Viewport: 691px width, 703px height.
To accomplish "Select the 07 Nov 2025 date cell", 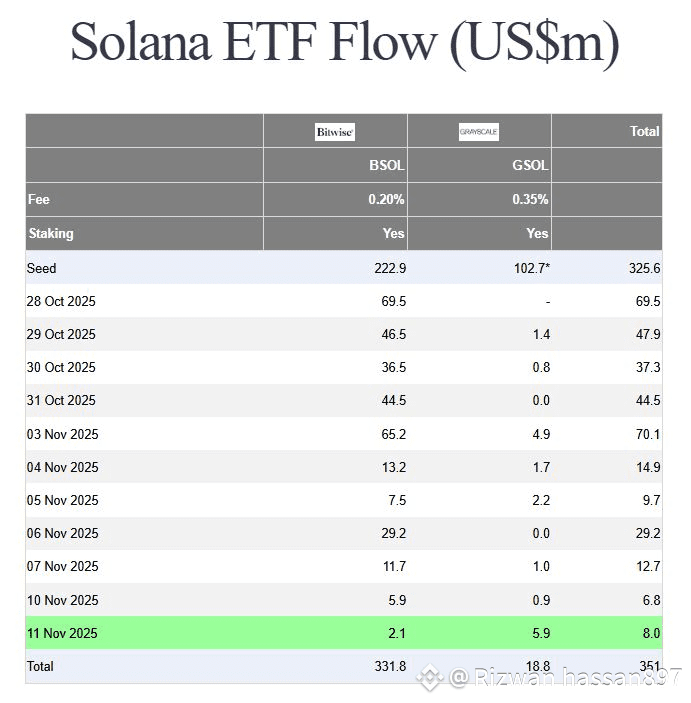I will 62,567.
